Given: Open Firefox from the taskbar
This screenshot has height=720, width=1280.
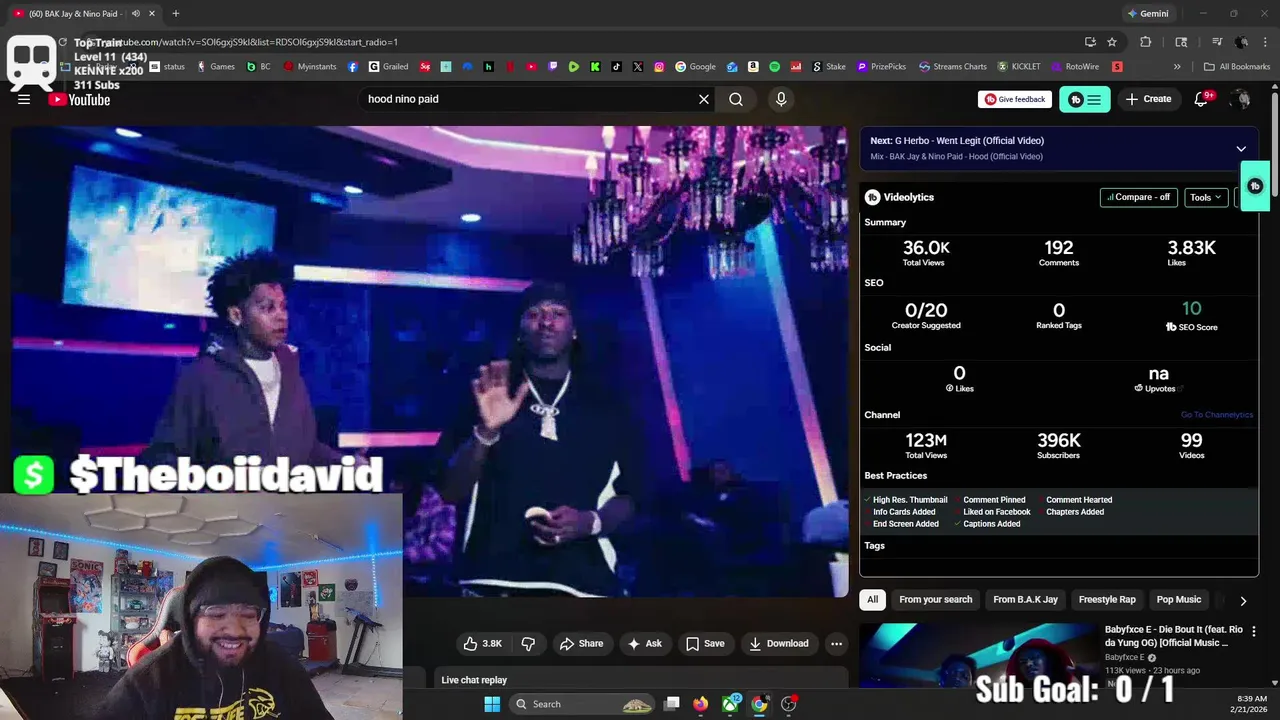Looking at the screenshot, I should point(700,704).
